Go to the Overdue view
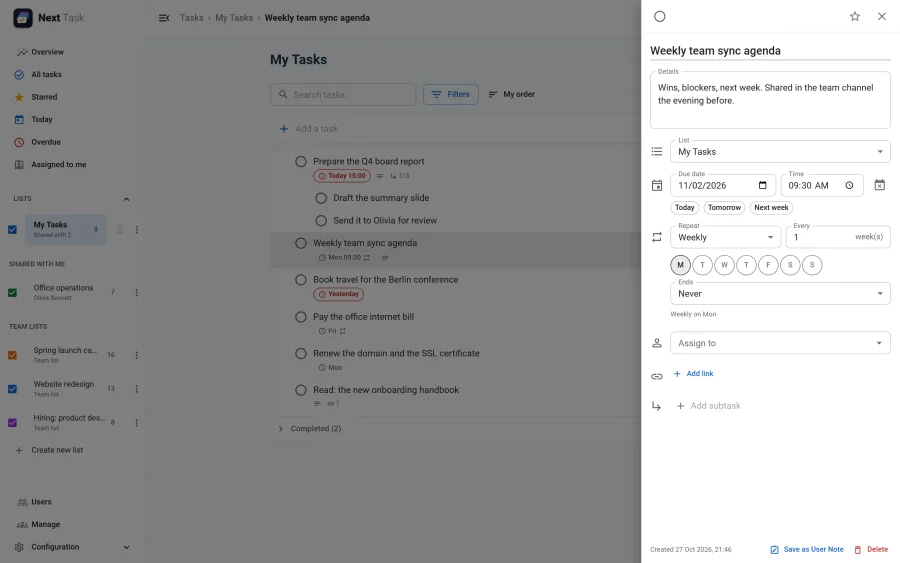 click(46, 142)
